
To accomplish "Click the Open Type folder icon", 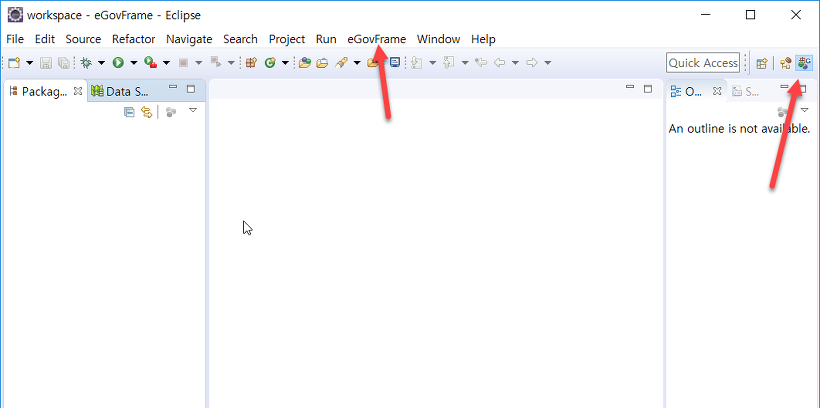I will pos(305,63).
